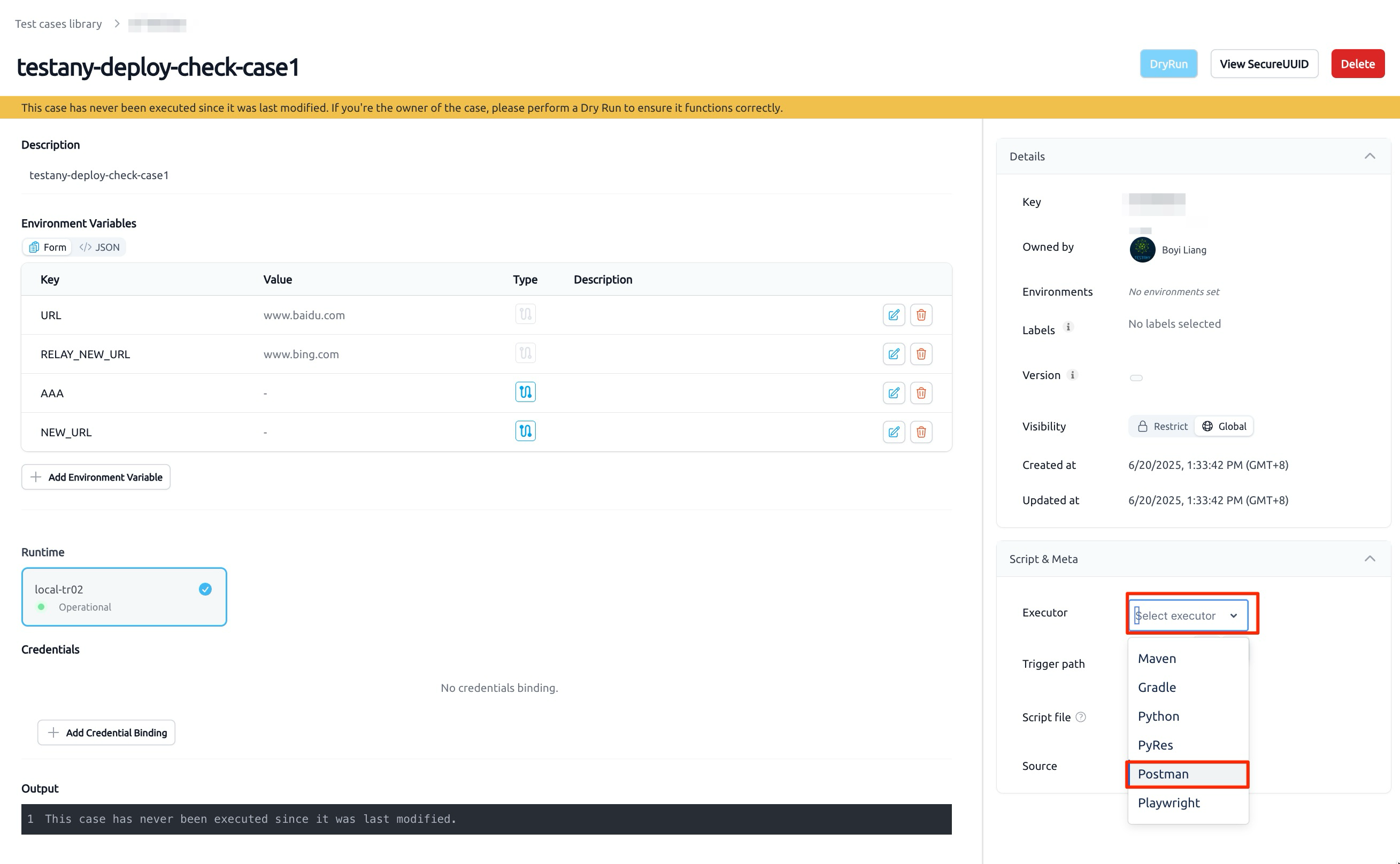The height and width of the screenshot is (864, 1400).
Task: Collapse the Details panel
Action: pos(1370,156)
